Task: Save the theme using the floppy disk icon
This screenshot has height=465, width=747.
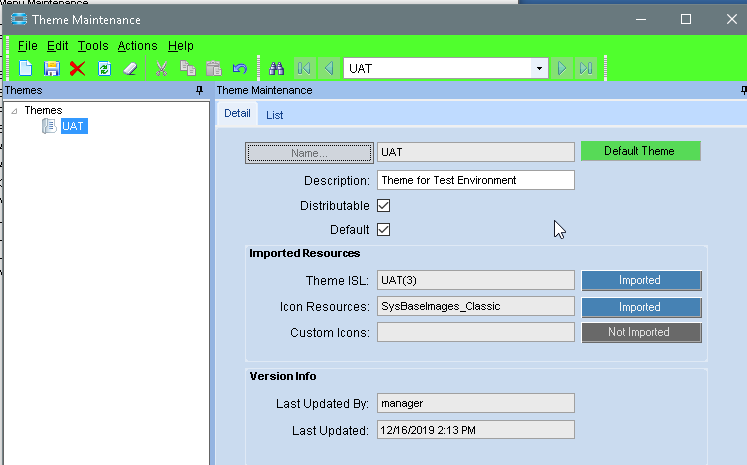Action: tap(51, 69)
